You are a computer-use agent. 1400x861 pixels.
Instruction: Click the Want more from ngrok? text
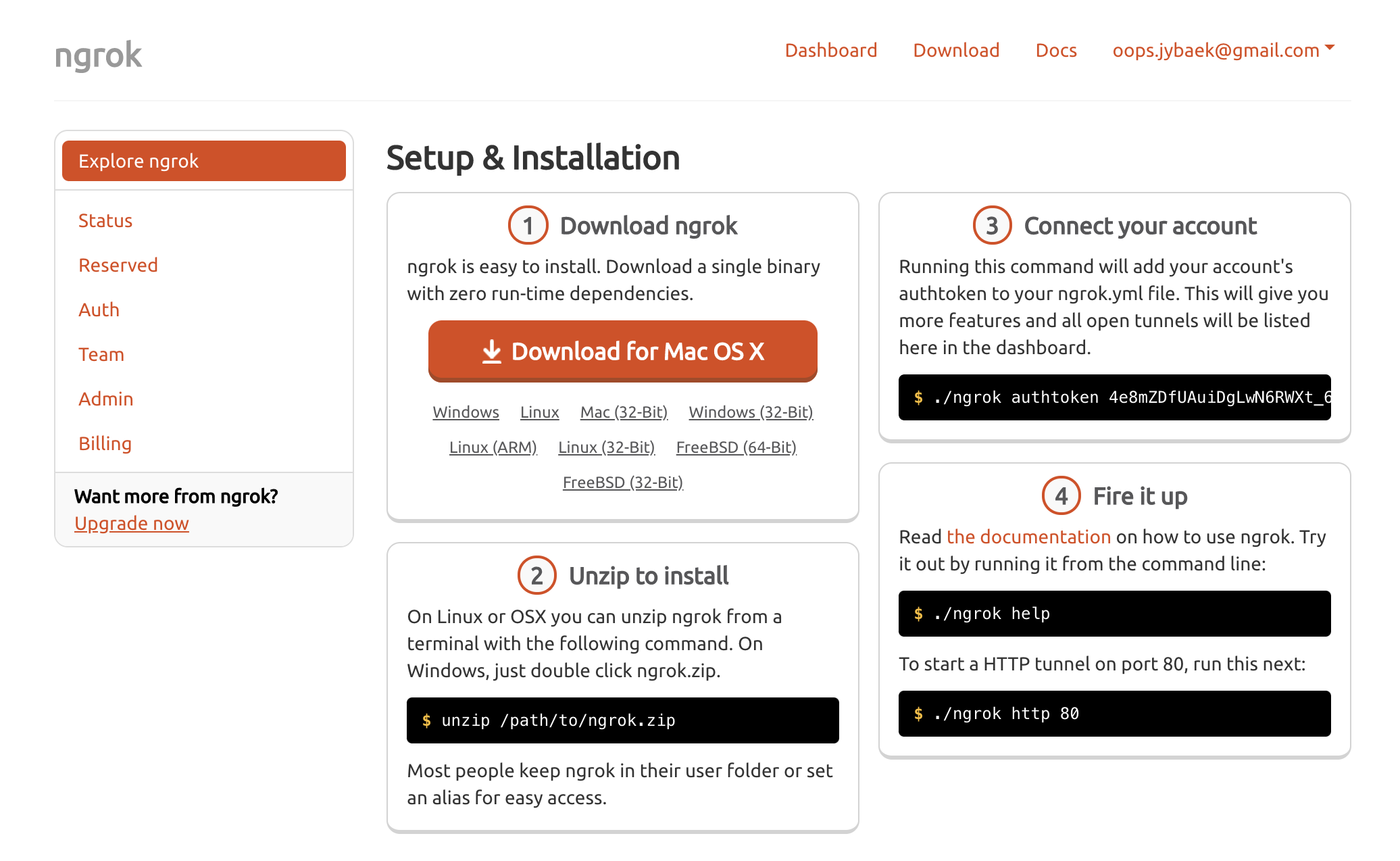176,496
